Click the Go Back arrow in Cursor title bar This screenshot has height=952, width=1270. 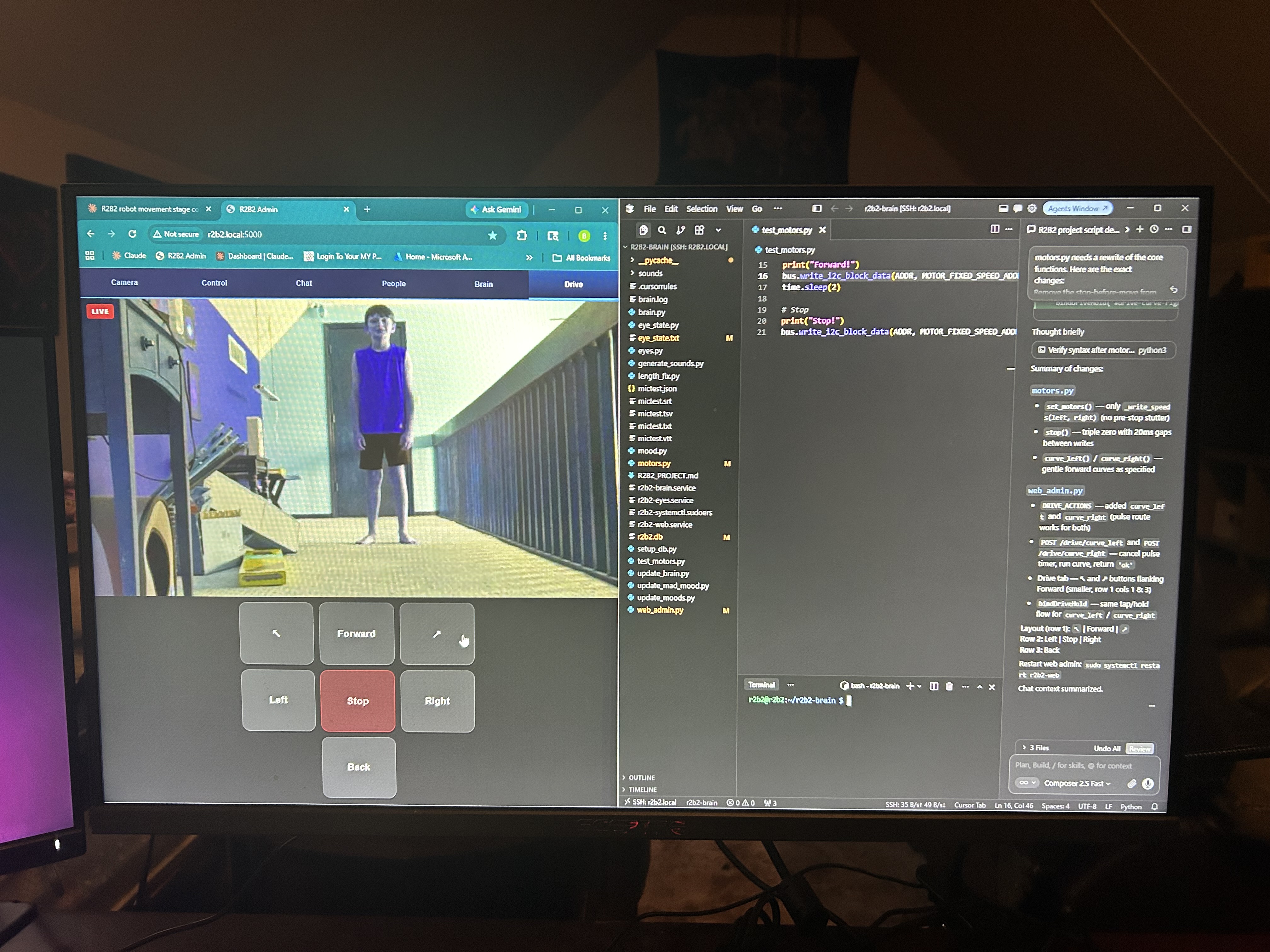coord(834,209)
